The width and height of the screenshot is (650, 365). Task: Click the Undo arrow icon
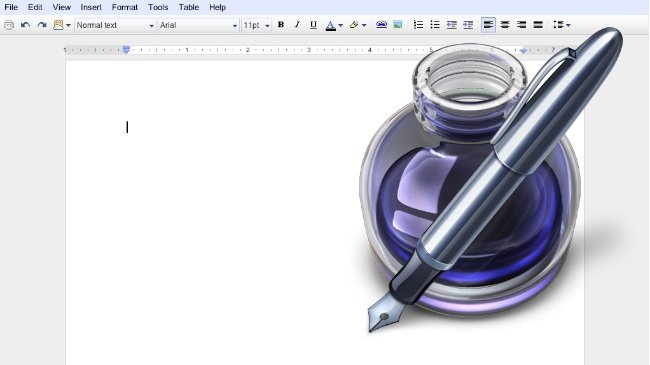point(25,25)
